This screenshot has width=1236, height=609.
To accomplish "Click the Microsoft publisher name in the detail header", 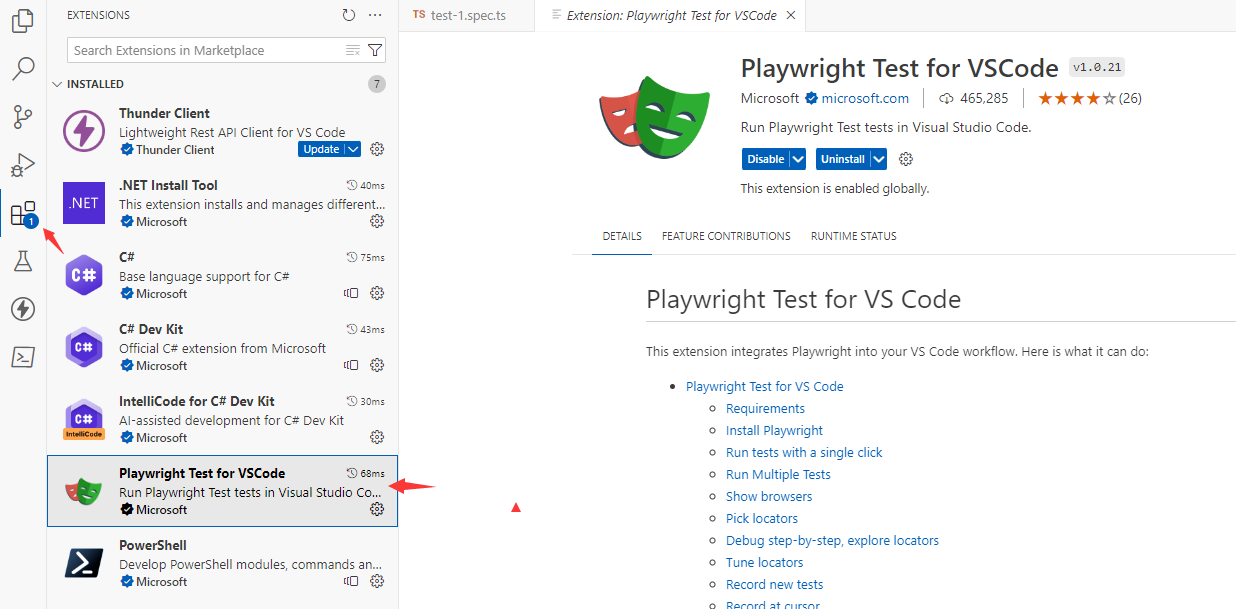I will point(770,98).
